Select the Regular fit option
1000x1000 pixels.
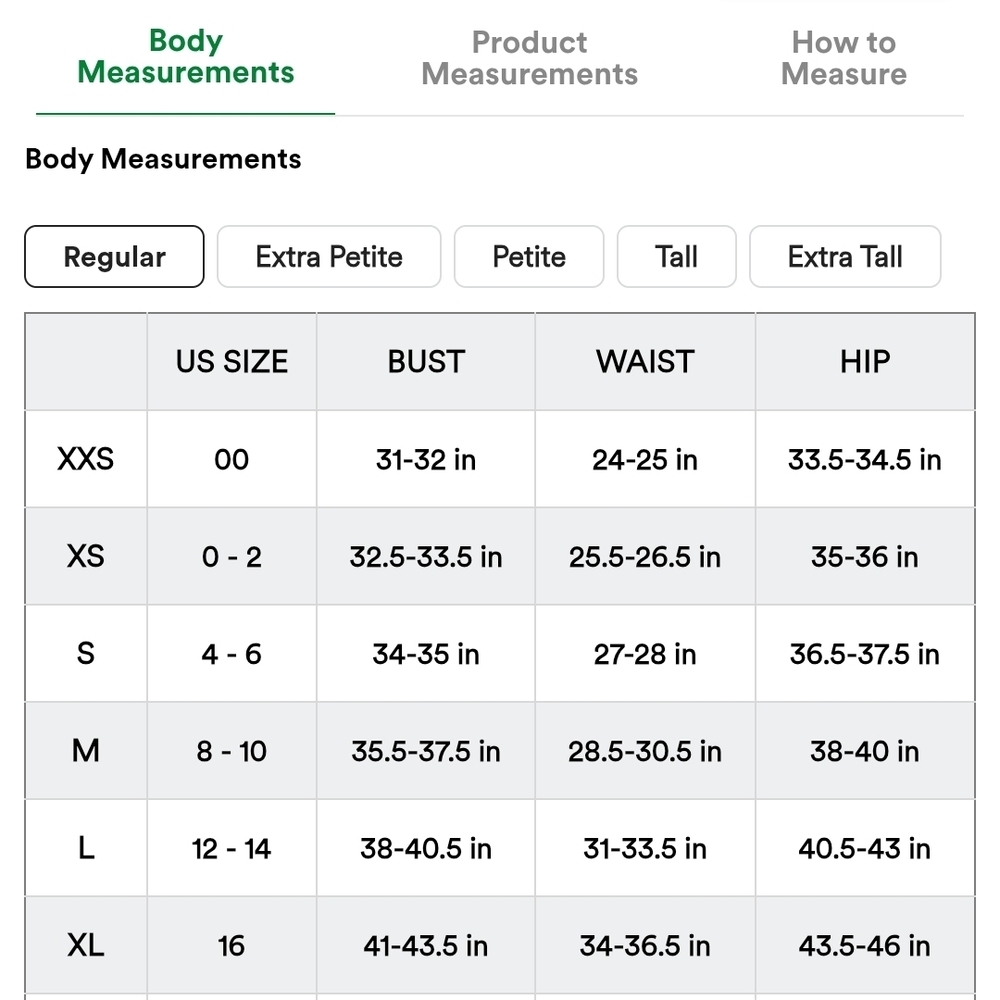click(x=114, y=256)
